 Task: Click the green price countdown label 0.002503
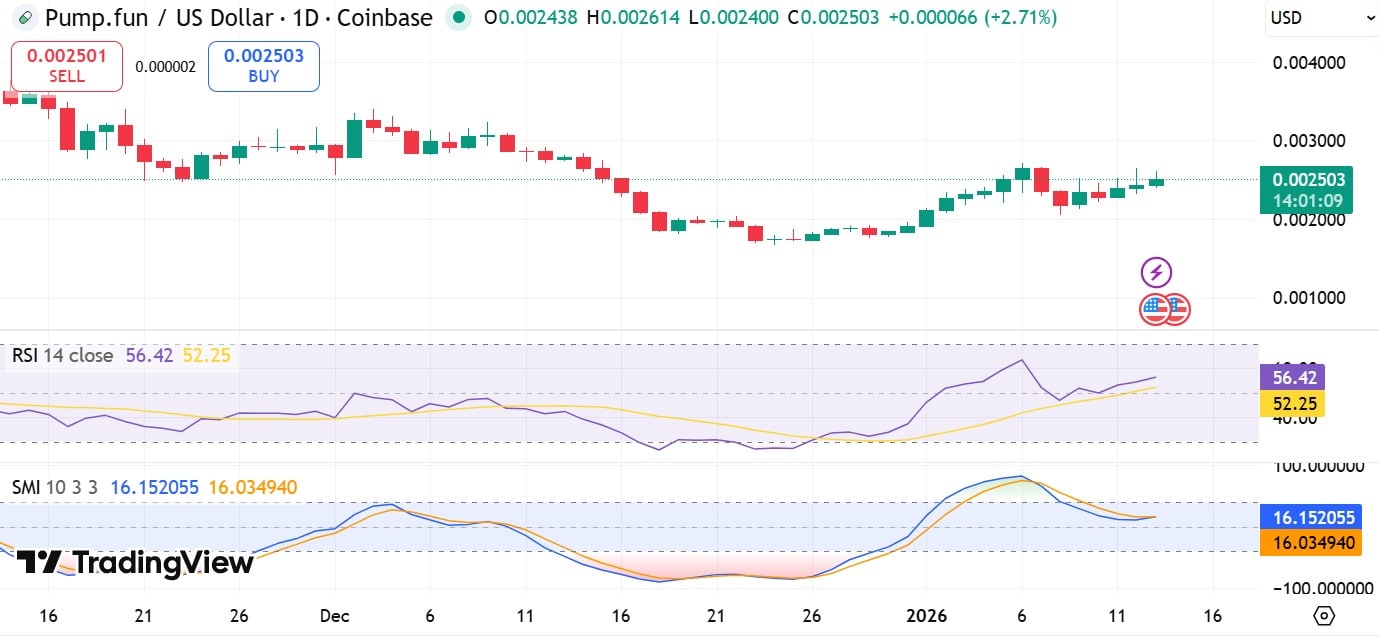click(1306, 188)
